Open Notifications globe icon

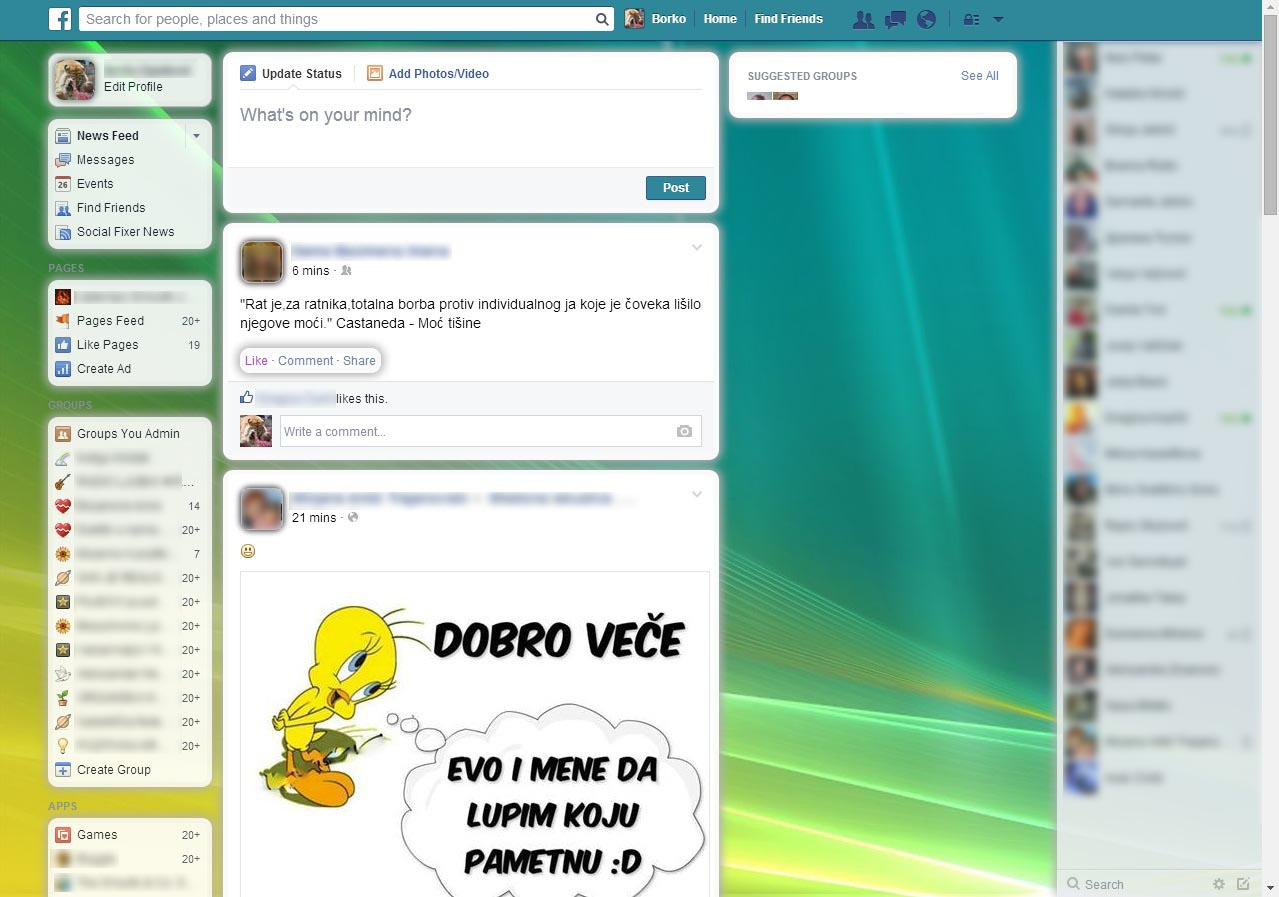pos(926,19)
